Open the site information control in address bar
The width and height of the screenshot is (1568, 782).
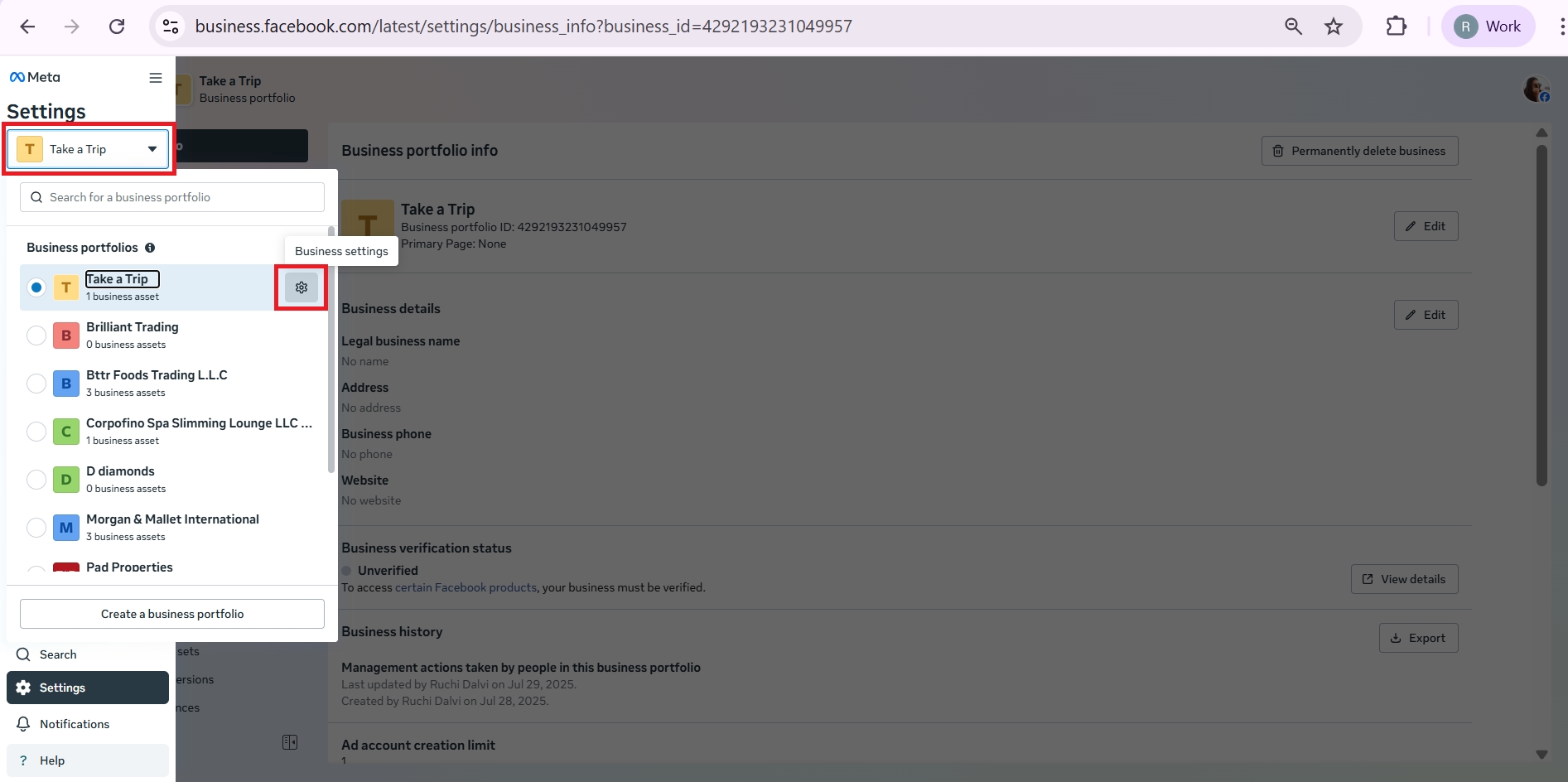coord(171,27)
